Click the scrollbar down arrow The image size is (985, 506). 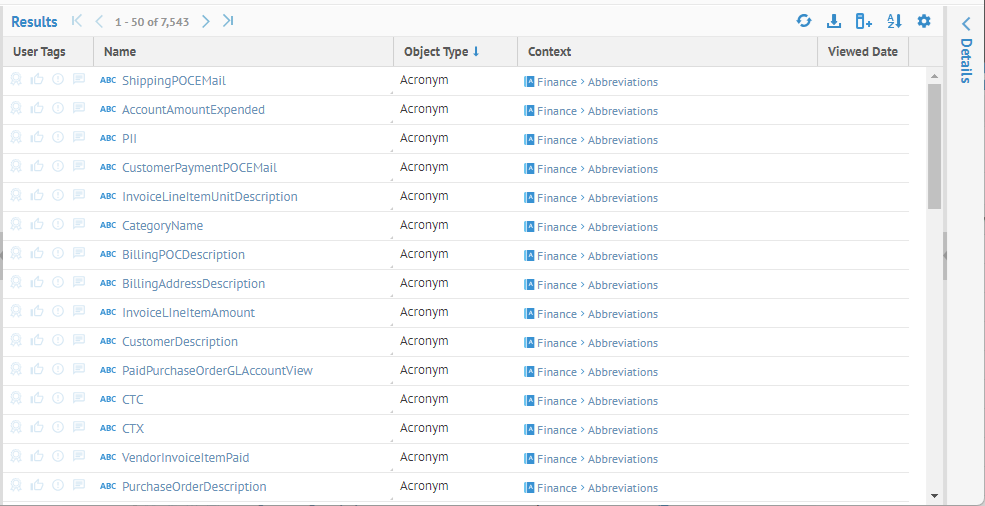tap(934, 495)
